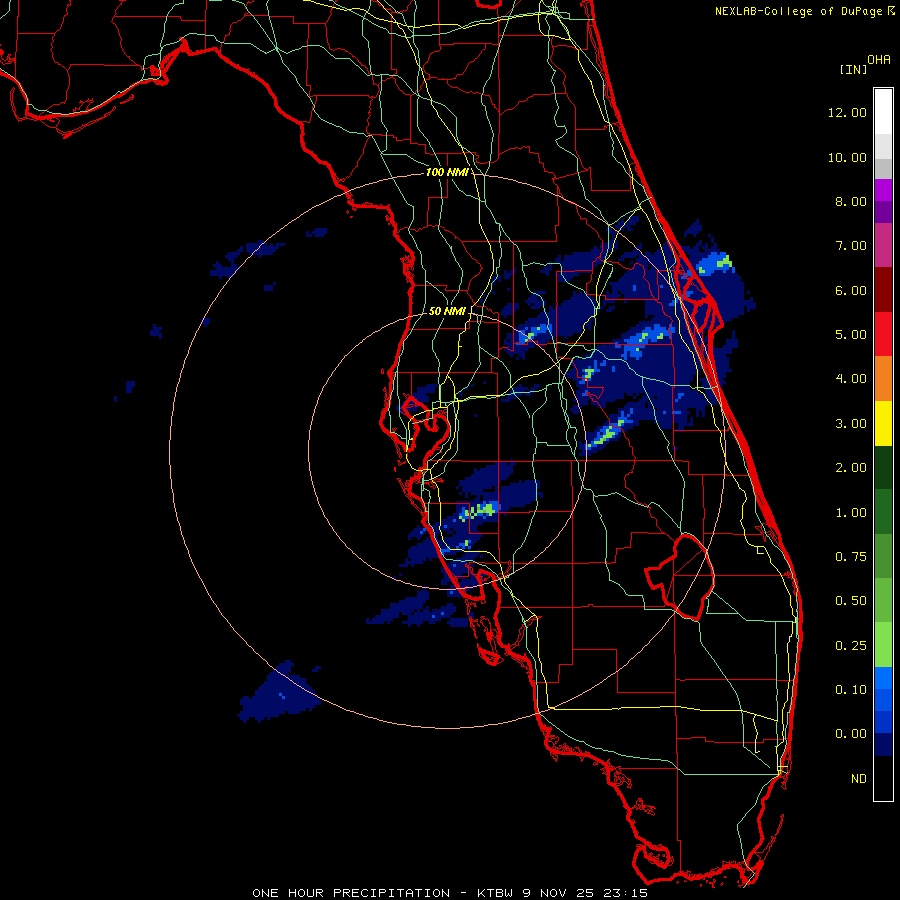The width and height of the screenshot is (900, 900).
Task: Pick the black ND swatch at scale bottom
Action: pyautogui.click(x=883, y=778)
